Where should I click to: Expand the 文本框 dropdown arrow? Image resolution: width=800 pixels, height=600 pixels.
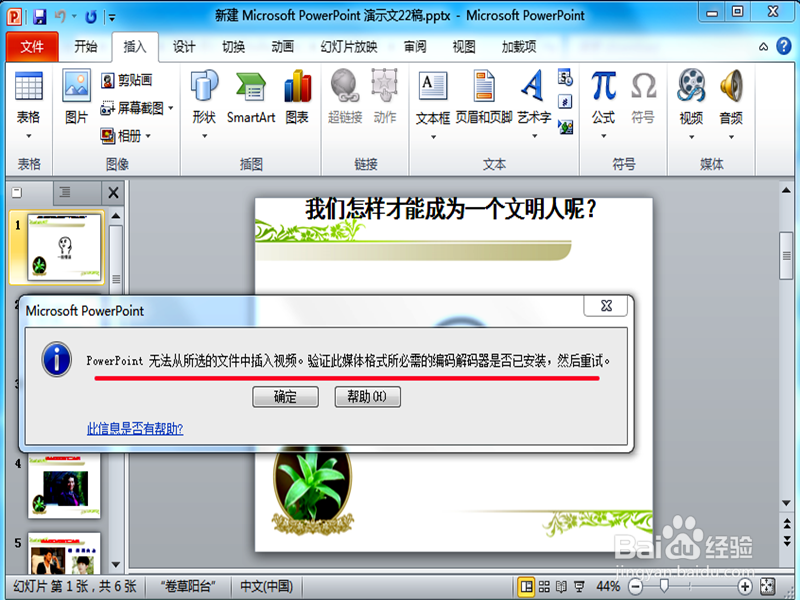click(433, 137)
